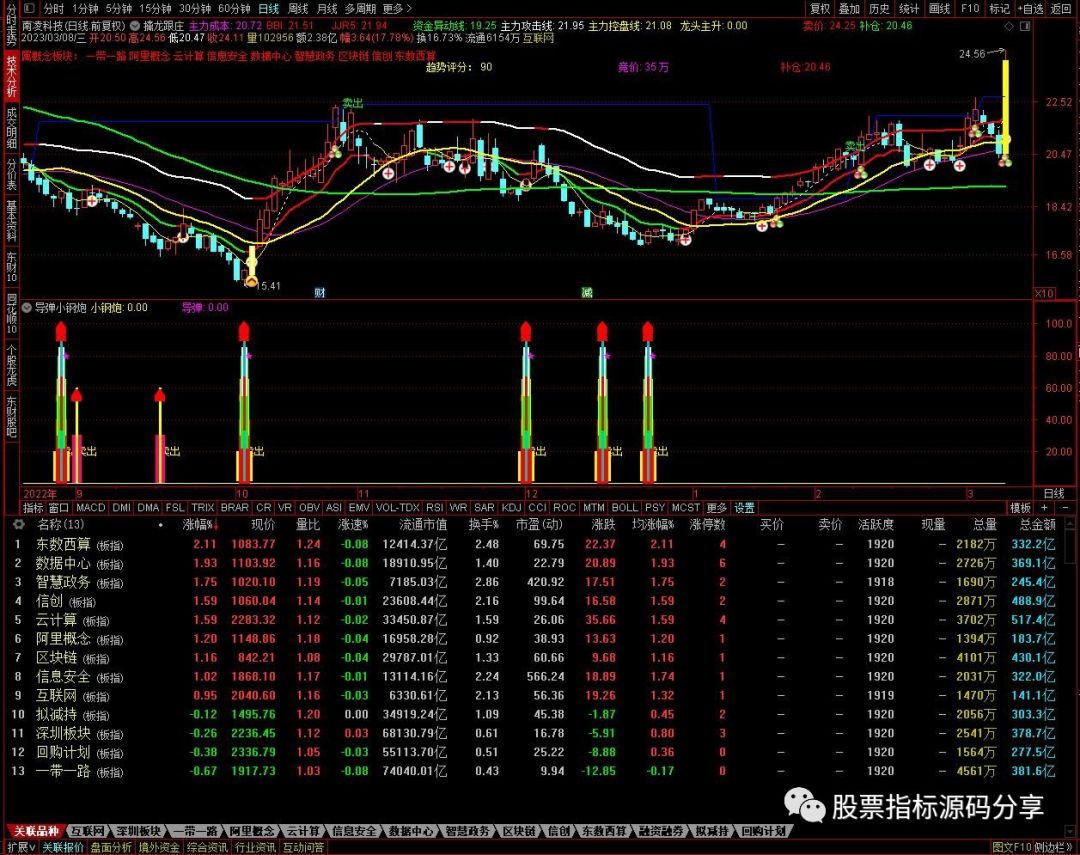Screen dimensions: 1080x855
Task: Click the 减 marker icon on the chart
Action: pos(587,293)
